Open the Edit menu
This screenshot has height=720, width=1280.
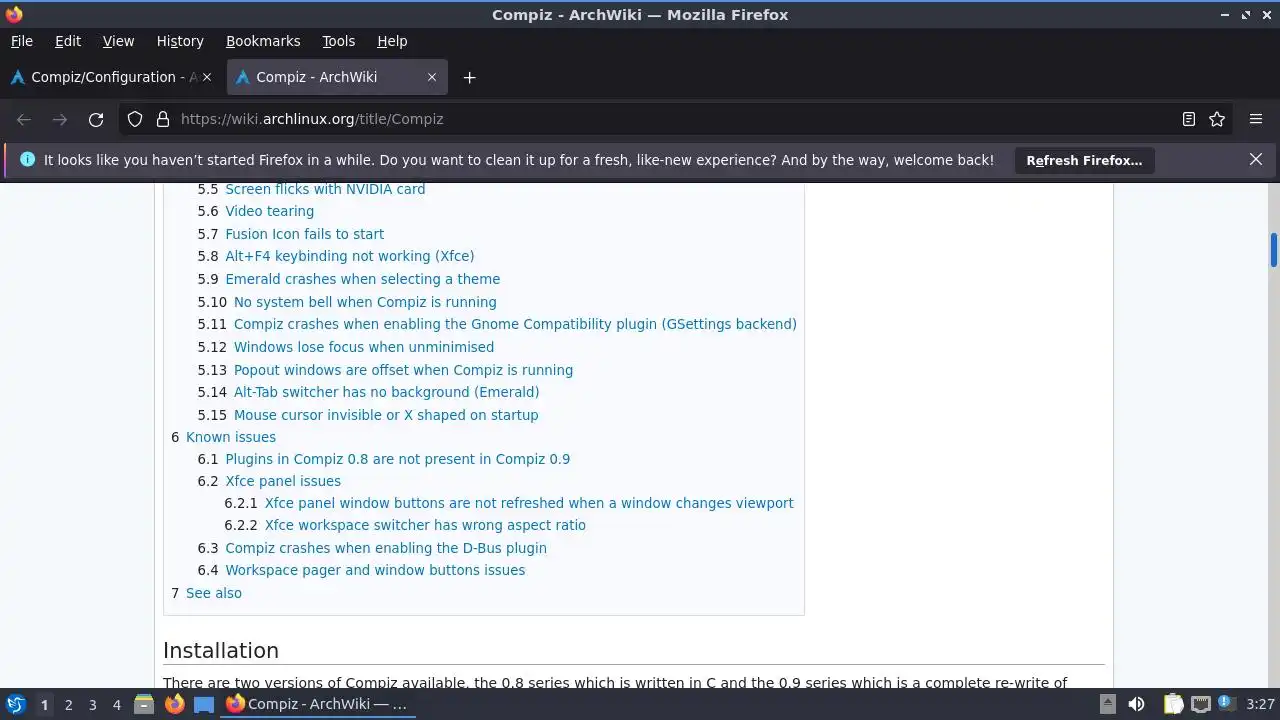coord(68,41)
